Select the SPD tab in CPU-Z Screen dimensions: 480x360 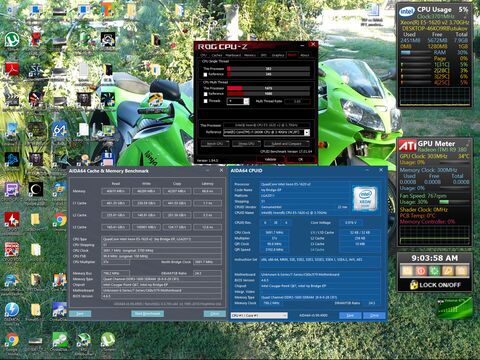(264, 55)
